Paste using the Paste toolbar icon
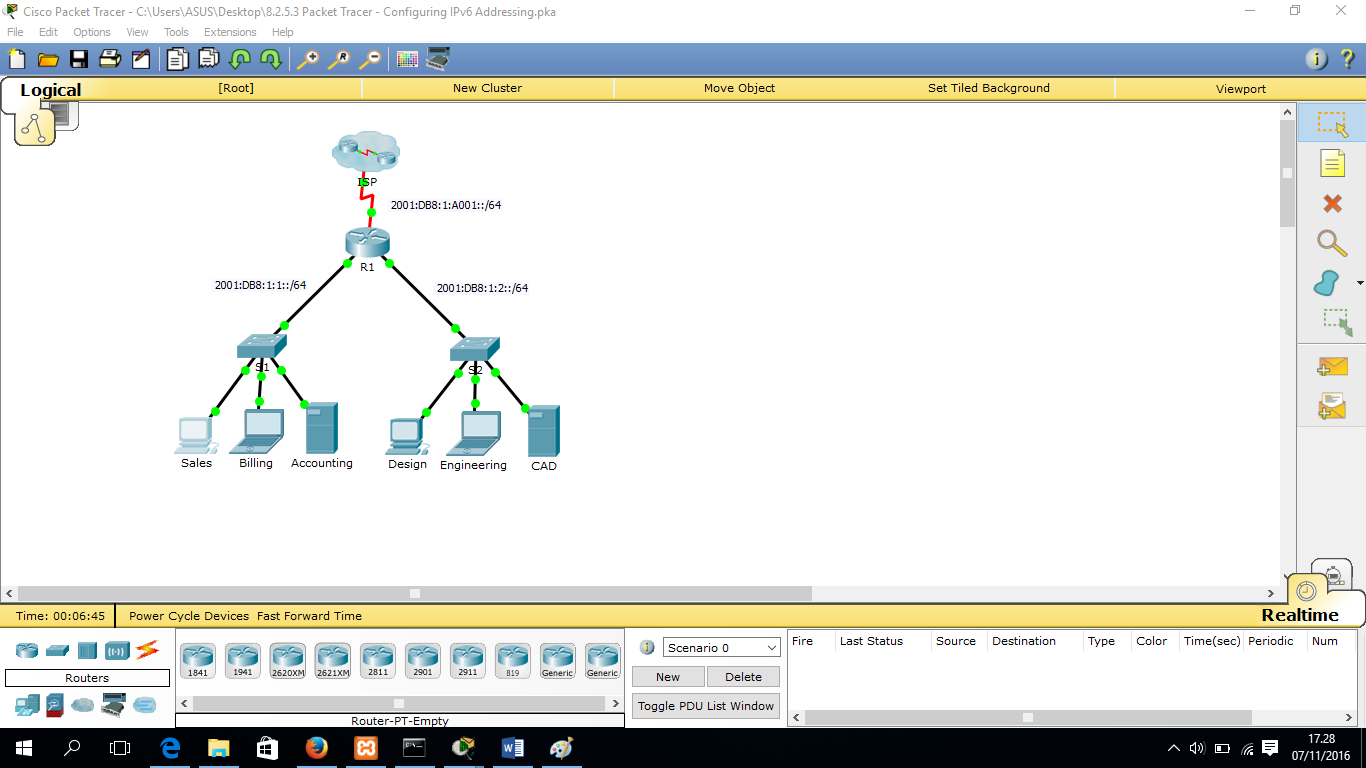Image resolution: width=1366 pixels, height=768 pixels. (208, 60)
